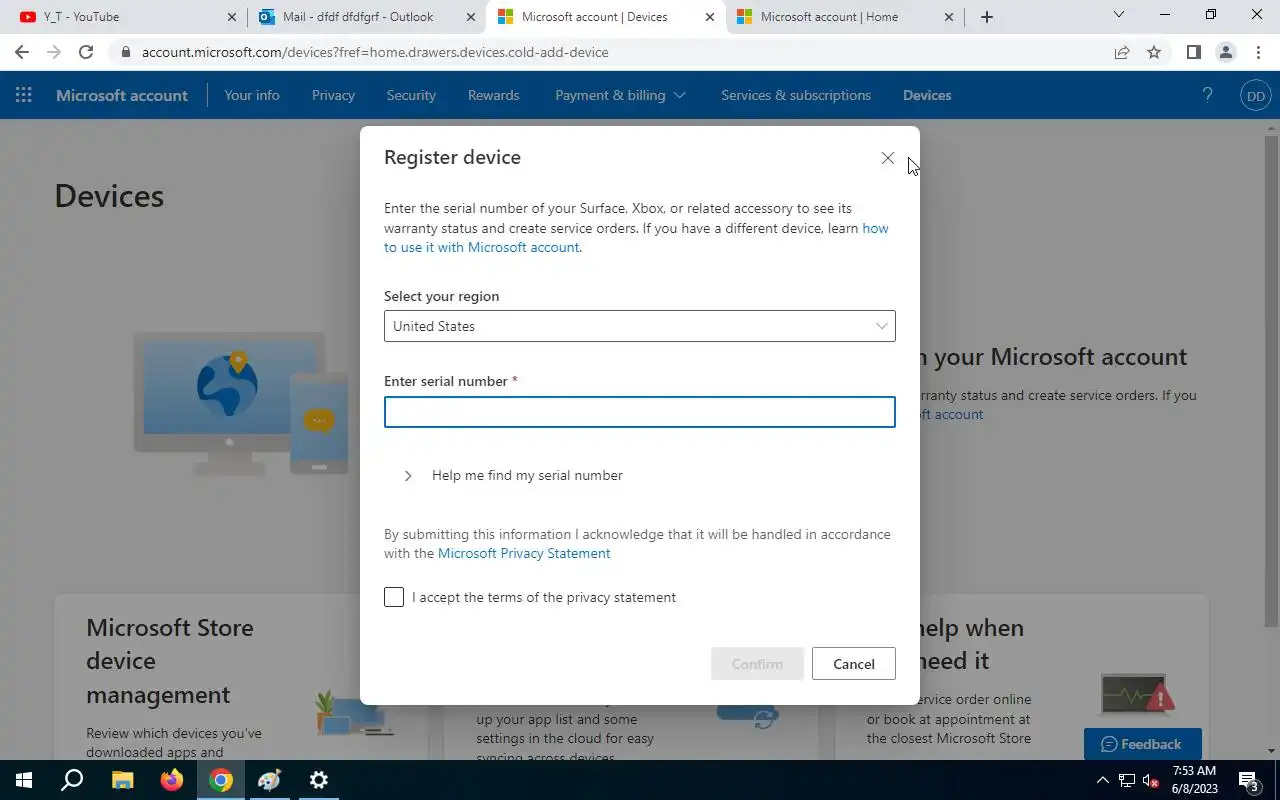The width and height of the screenshot is (1280, 800).
Task: Click the address bar URL
Action: (375, 52)
